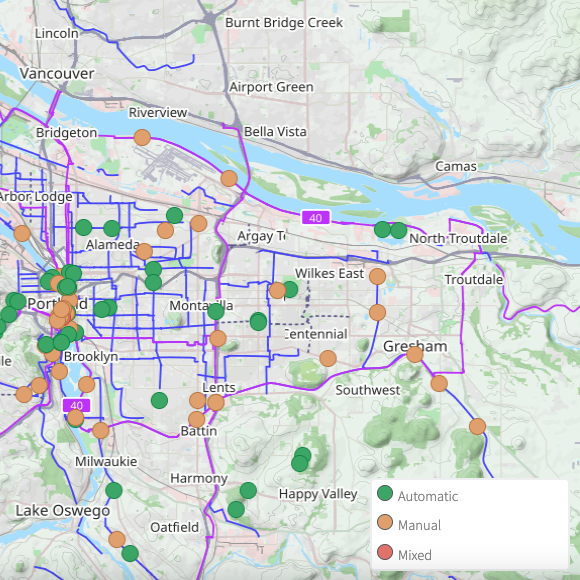Screen dimensions: 580x580
Task: Click the left green marker beside North Troutdale
Action: (x=382, y=230)
